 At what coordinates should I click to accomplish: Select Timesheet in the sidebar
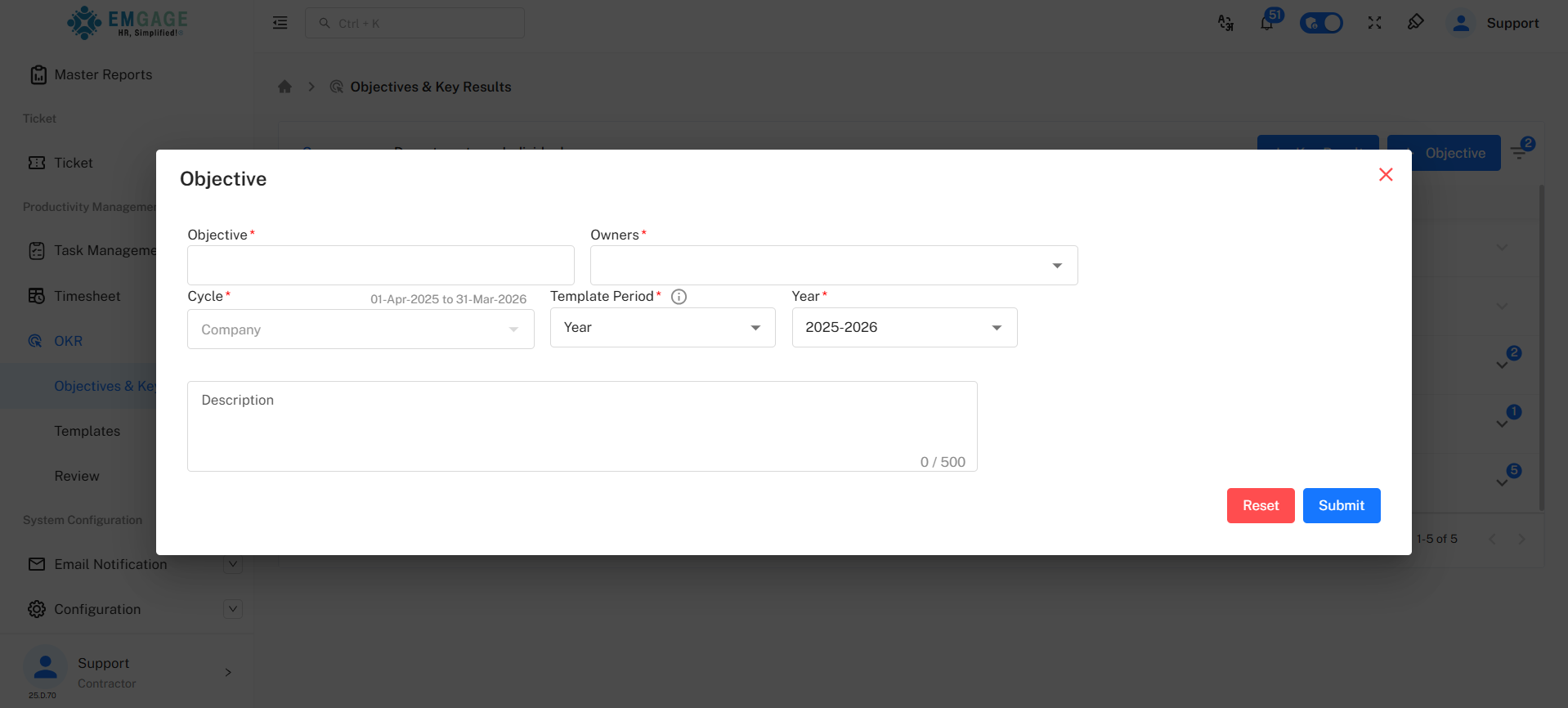point(87,296)
